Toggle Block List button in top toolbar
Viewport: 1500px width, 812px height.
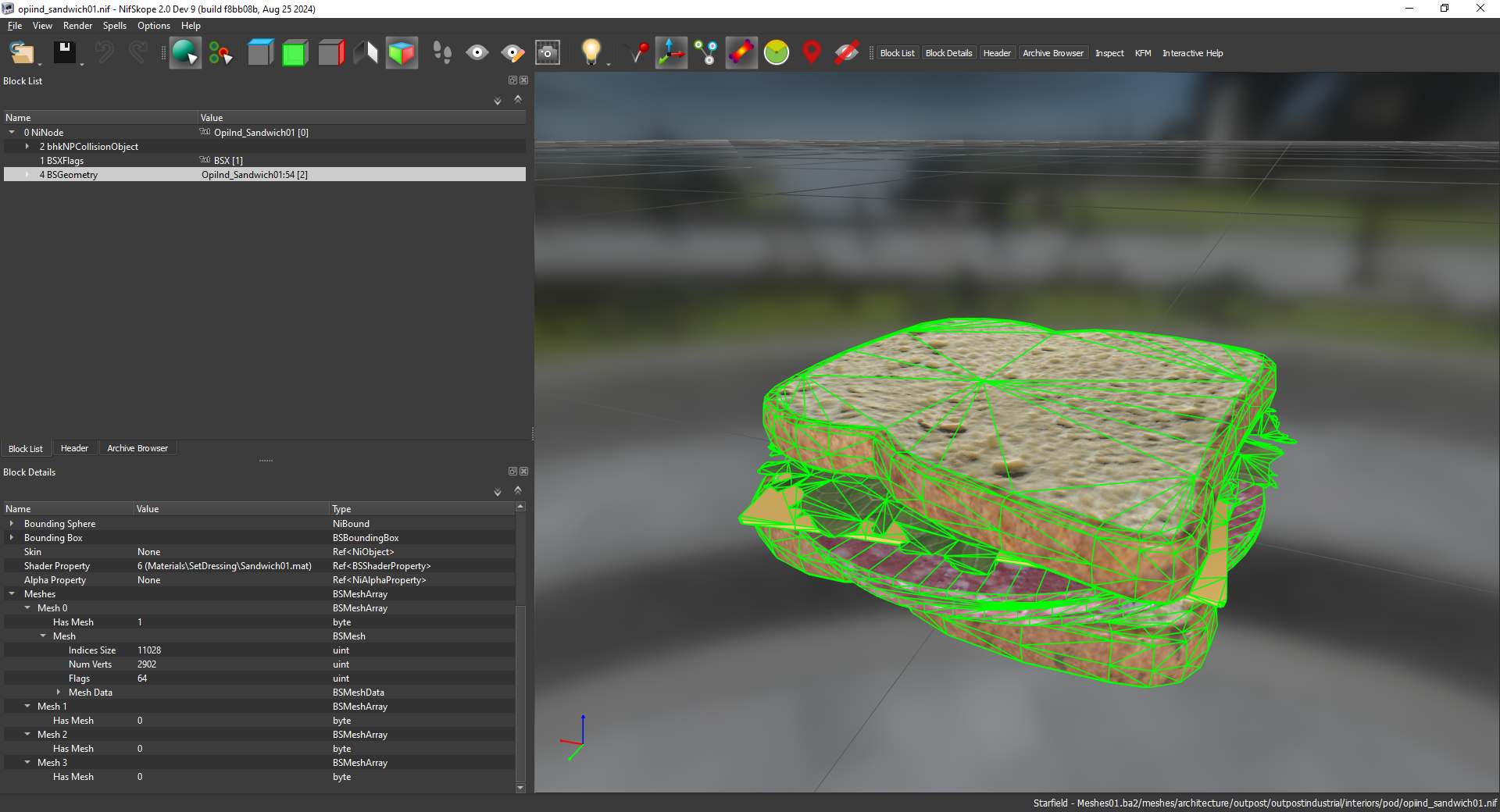click(897, 53)
